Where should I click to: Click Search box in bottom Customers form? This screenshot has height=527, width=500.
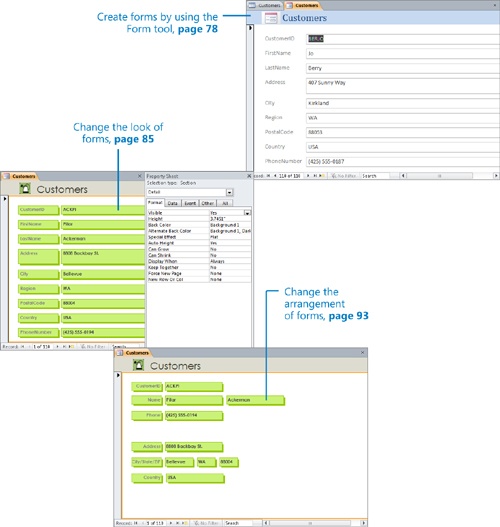coord(240,523)
